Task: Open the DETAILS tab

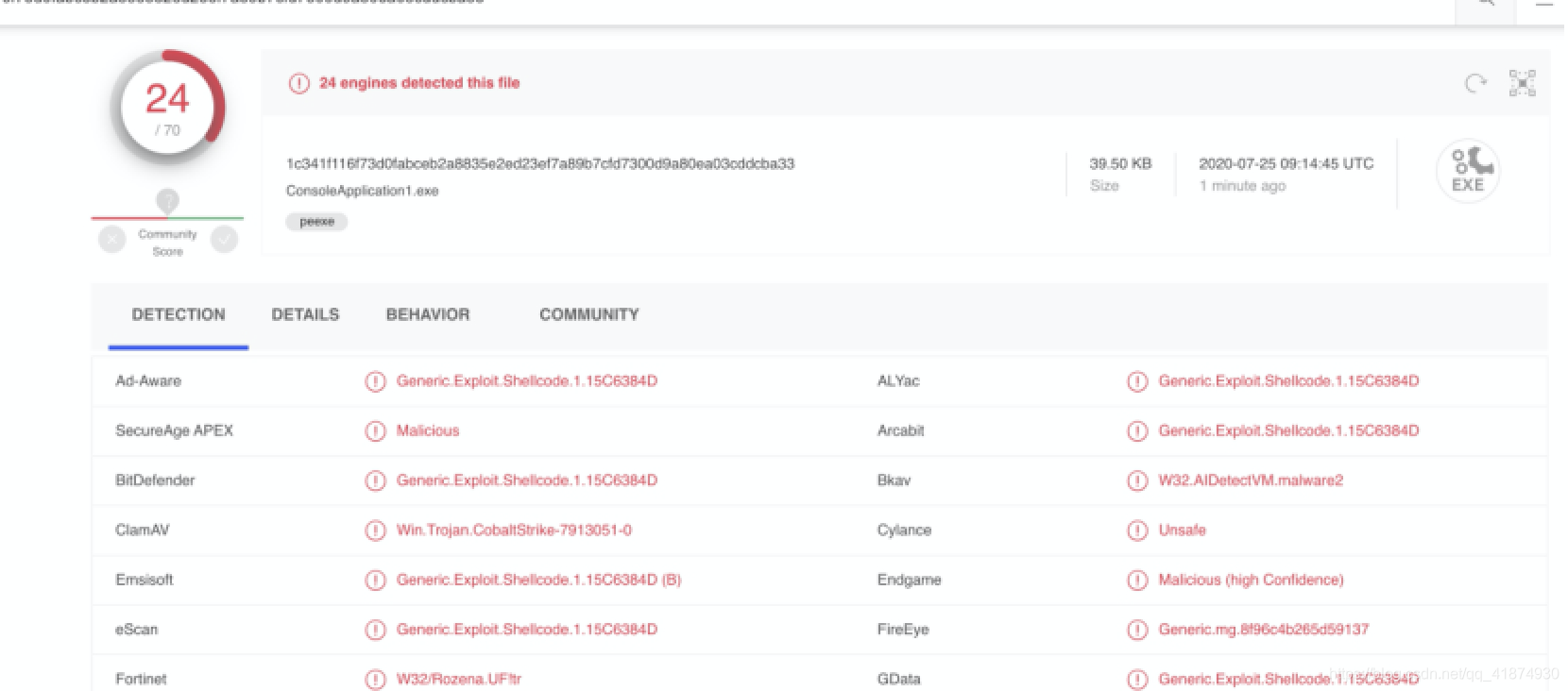Action: pos(305,315)
